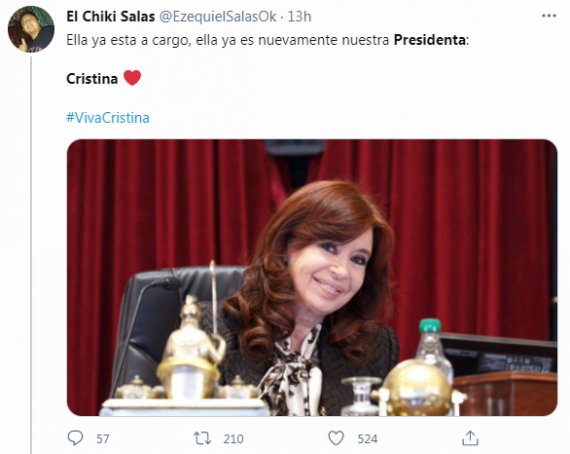The height and width of the screenshot is (454, 570).
Task: View the 524 likes count
Action: (368, 439)
